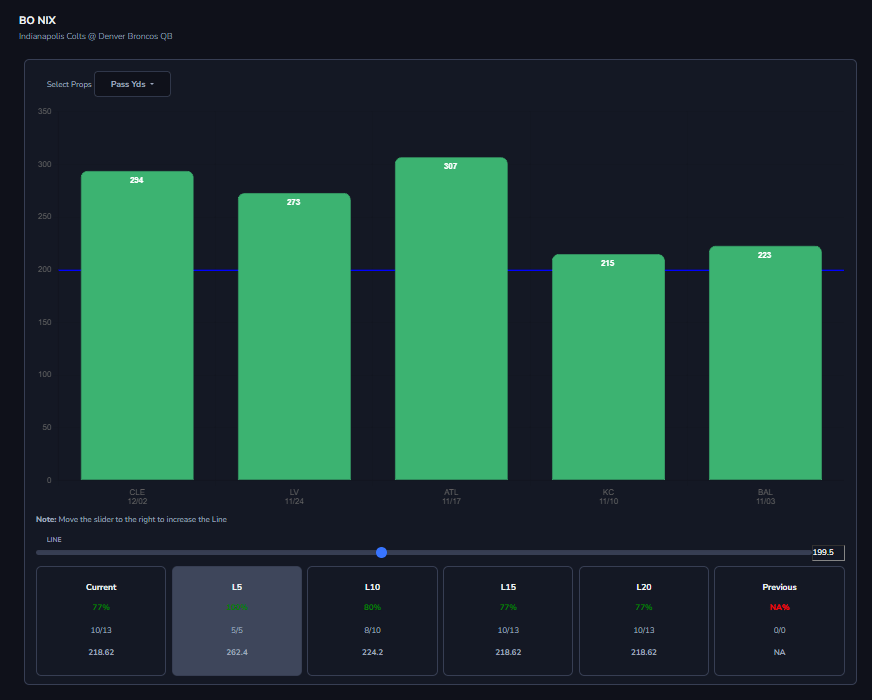Select the L5 stats card

coord(237,620)
